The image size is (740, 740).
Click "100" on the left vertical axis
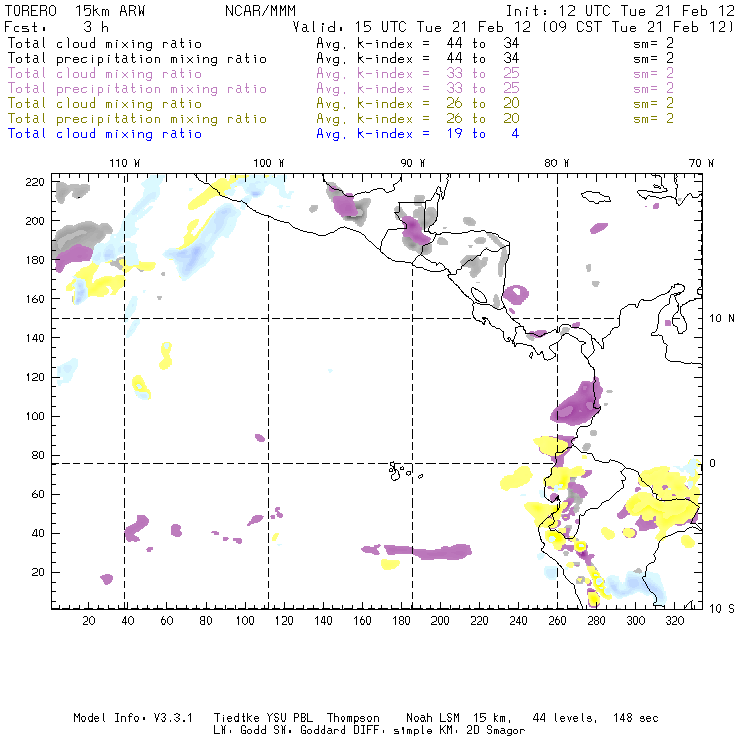35,416
